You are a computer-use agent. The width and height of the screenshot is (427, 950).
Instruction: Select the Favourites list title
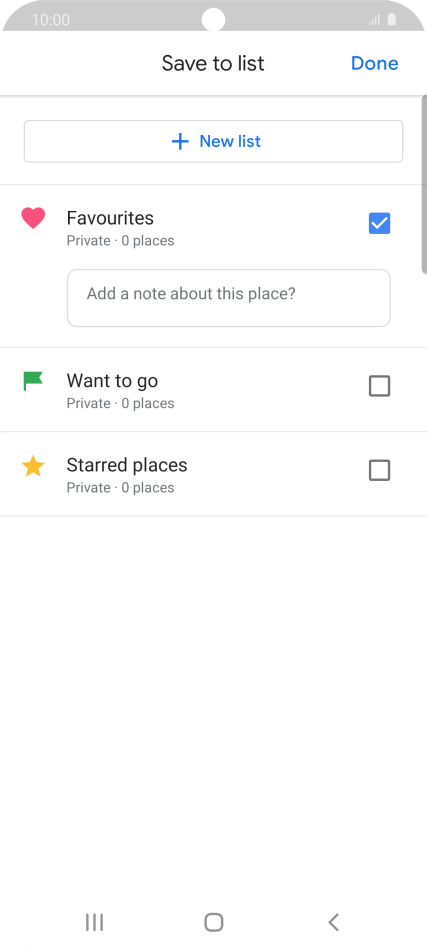tap(110, 218)
